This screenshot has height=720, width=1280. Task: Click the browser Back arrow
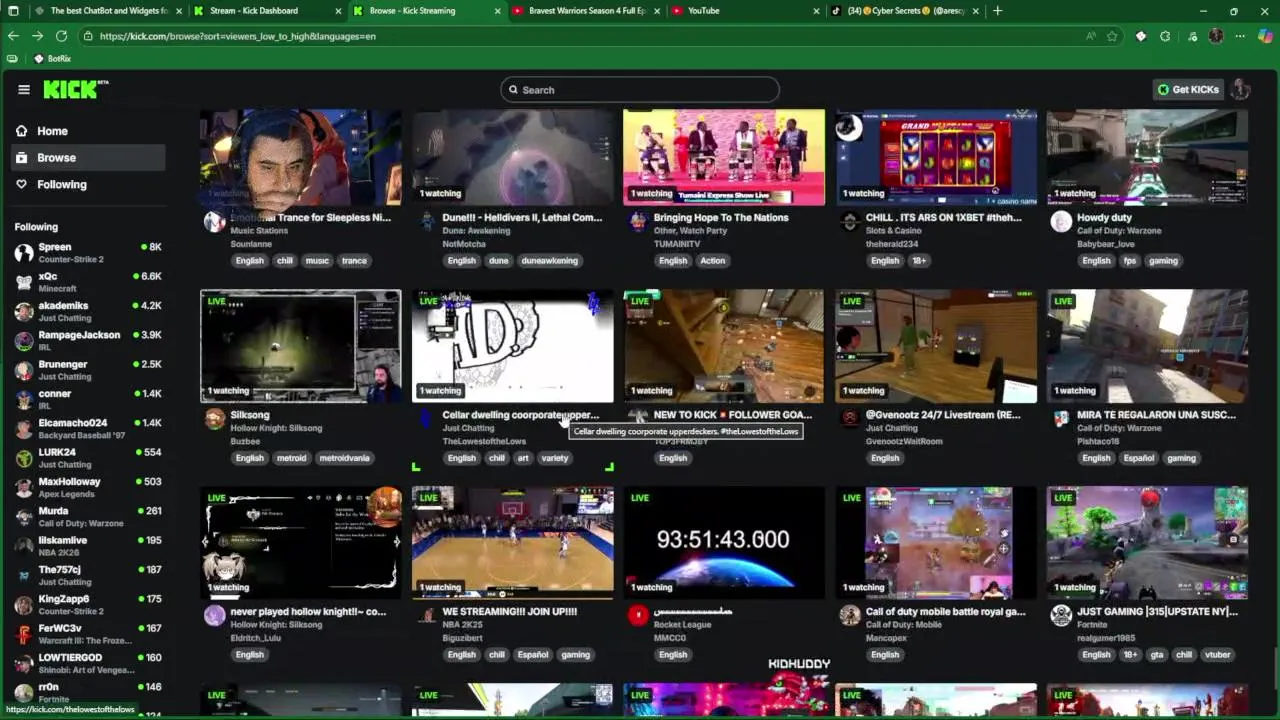[x=13, y=36]
